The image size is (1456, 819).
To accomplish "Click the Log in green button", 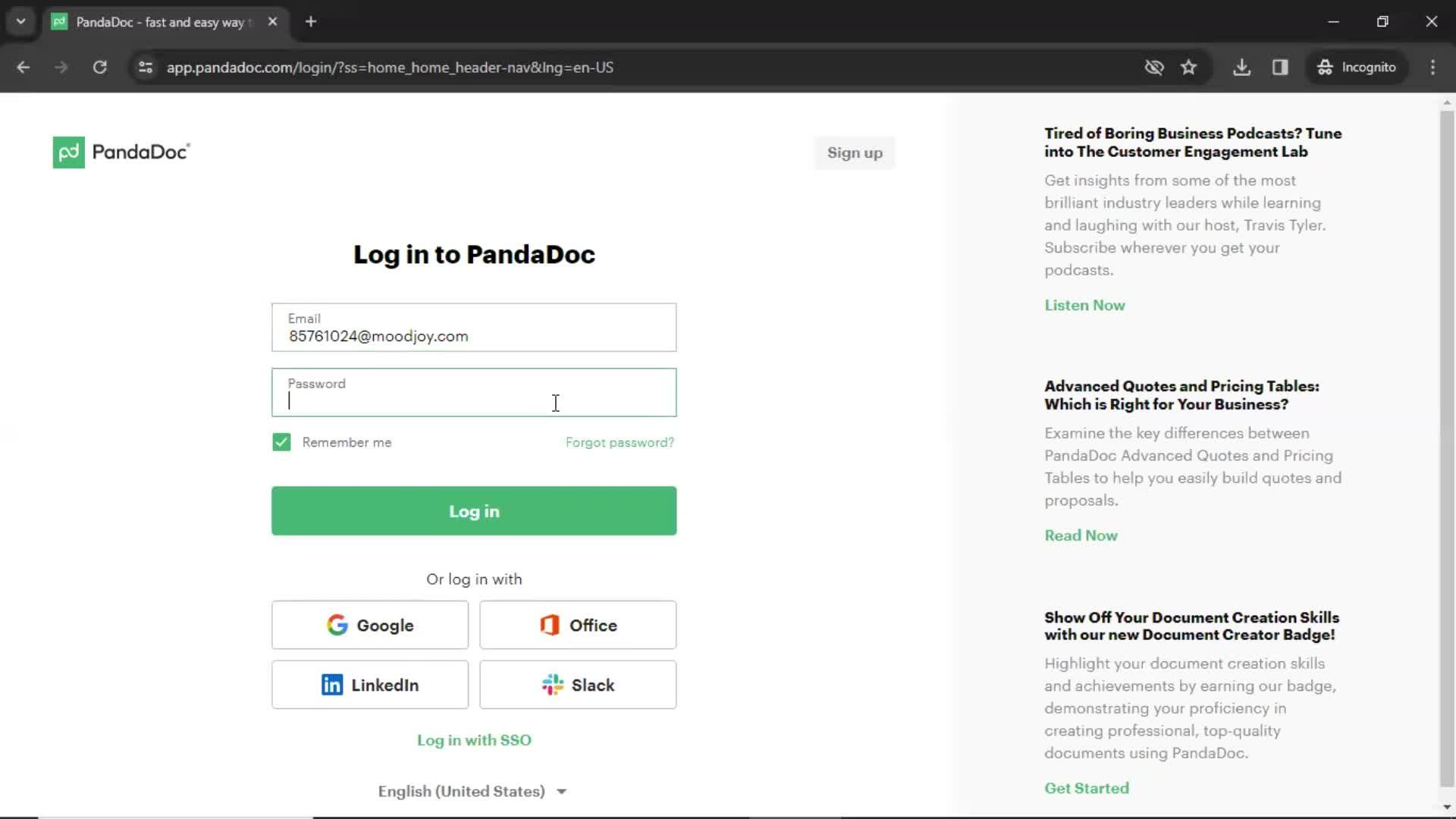I will pos(474,510).
